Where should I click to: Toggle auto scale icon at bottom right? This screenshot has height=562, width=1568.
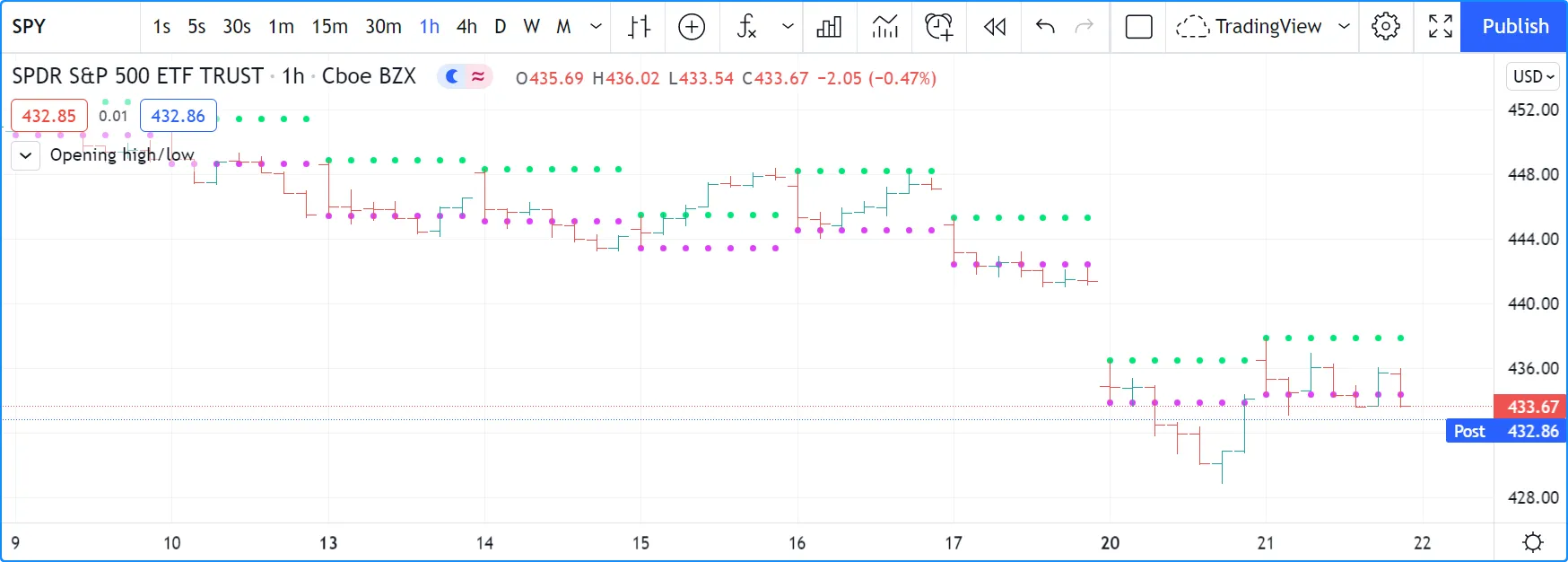1533,542
